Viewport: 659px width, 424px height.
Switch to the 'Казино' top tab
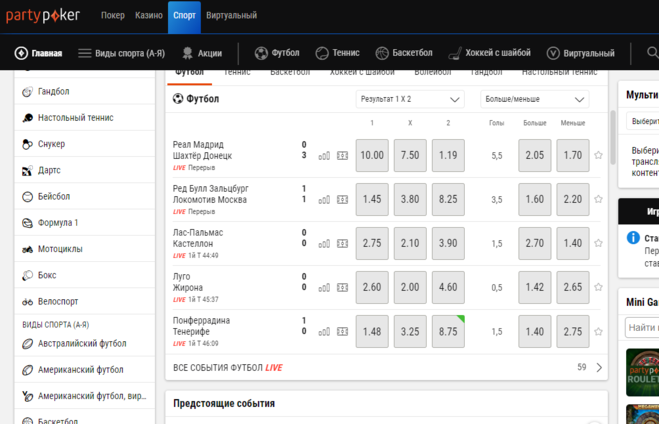point(148,15)
